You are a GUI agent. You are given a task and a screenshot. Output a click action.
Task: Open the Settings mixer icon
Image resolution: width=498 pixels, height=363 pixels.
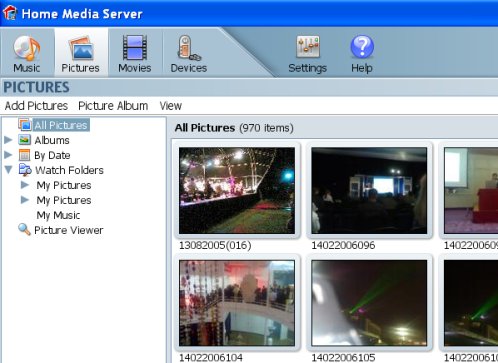[308, 47]
